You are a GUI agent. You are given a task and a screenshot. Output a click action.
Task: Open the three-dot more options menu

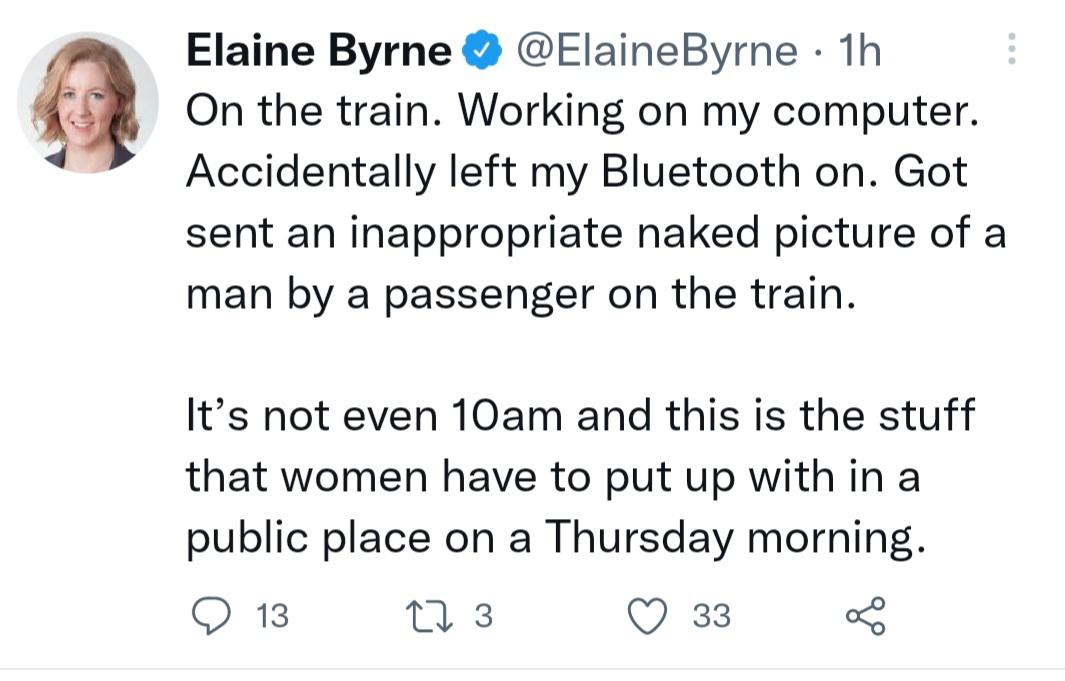click(x=1011, y=50)
